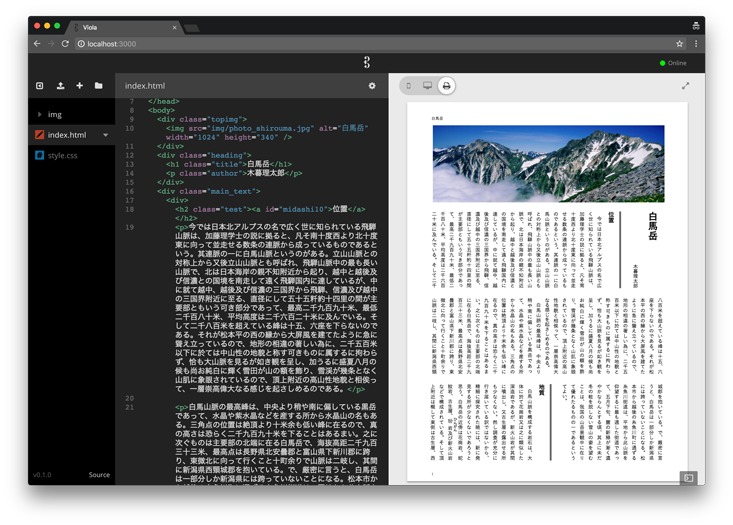Click the Viola logo in header
Screen dimensions: 733x525
pos(367,63)
